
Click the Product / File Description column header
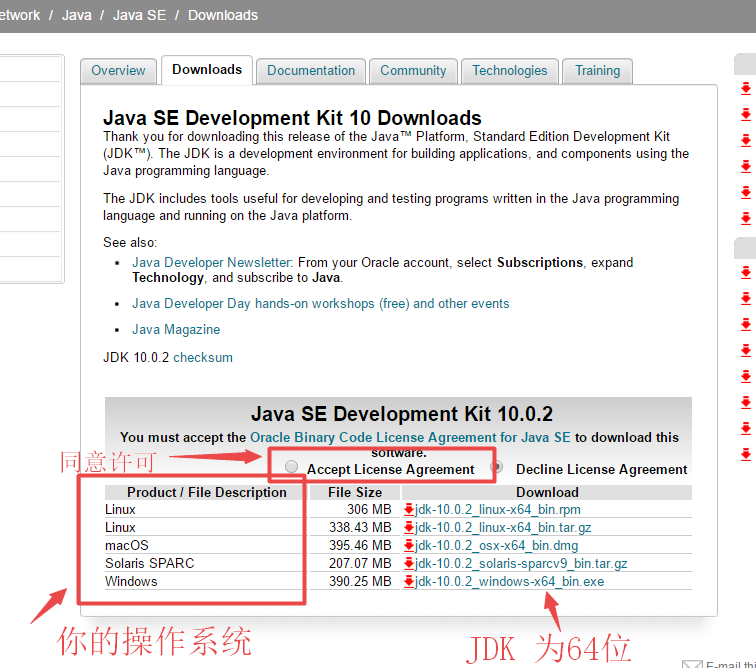206,492
